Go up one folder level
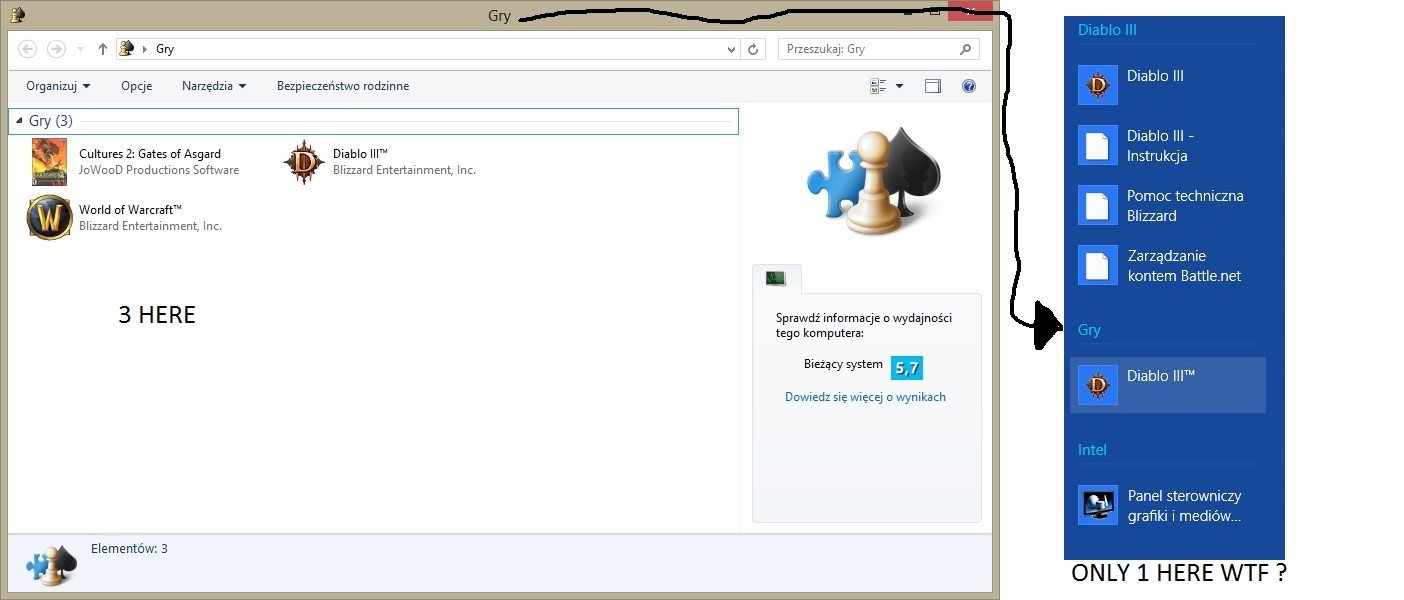The height and width of the screenshot is (600, 1404). point(103,49)
